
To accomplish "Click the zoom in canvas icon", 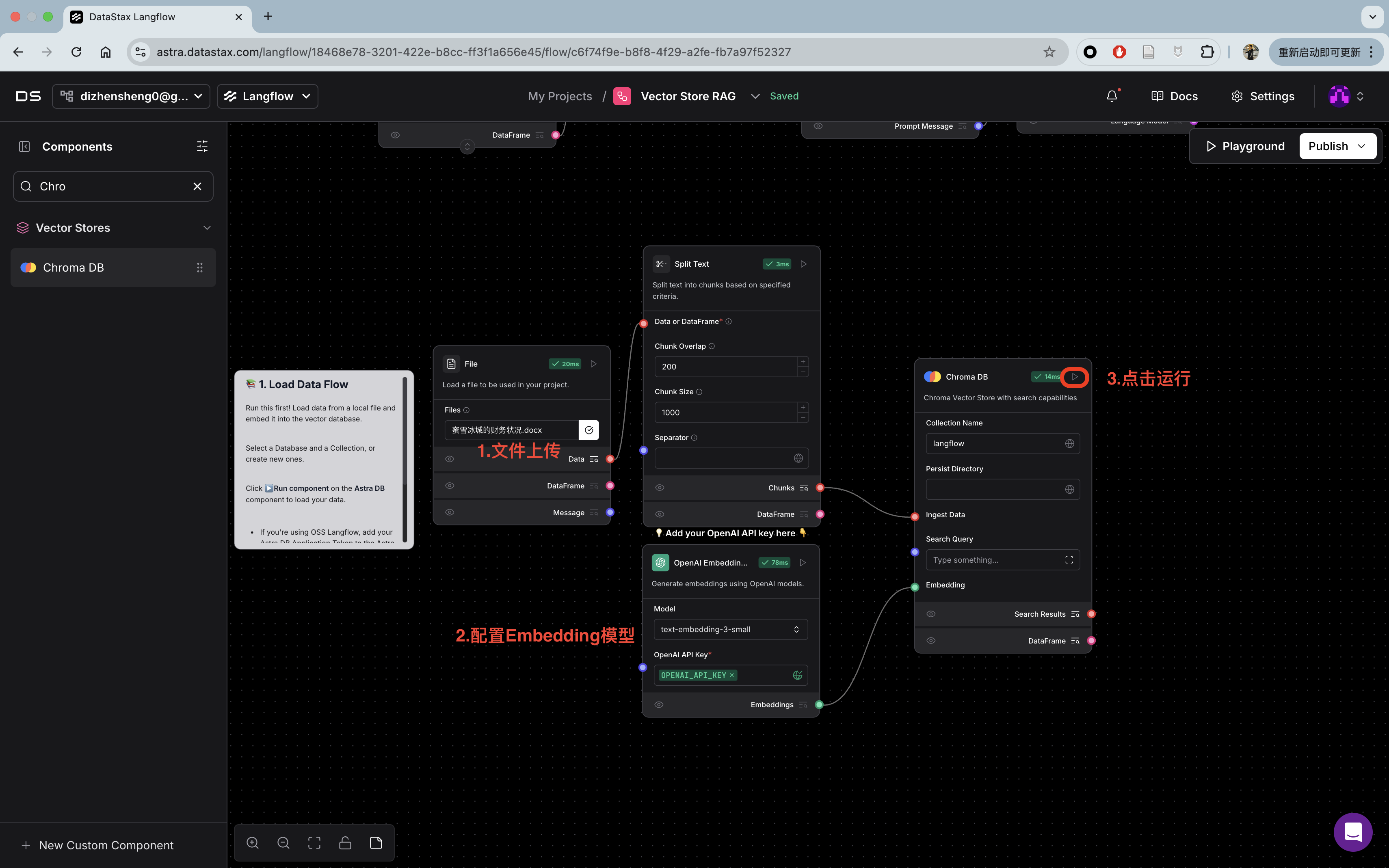I will click(x=253, y=843).
